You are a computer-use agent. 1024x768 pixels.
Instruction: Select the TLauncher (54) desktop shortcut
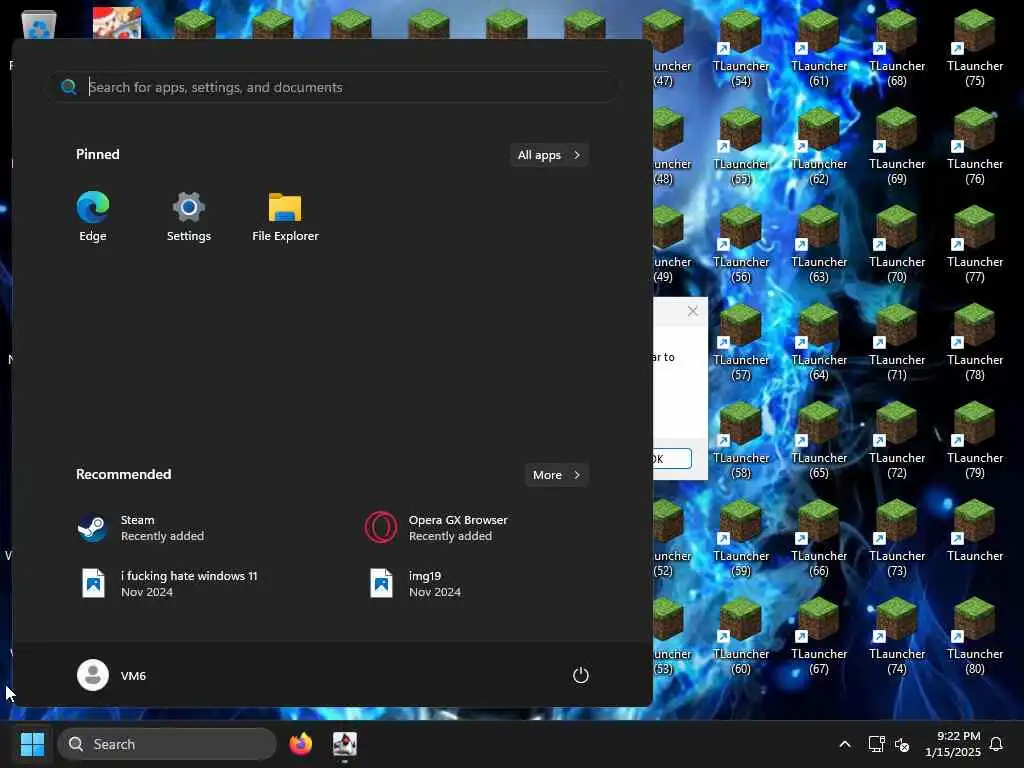point(741,48)
